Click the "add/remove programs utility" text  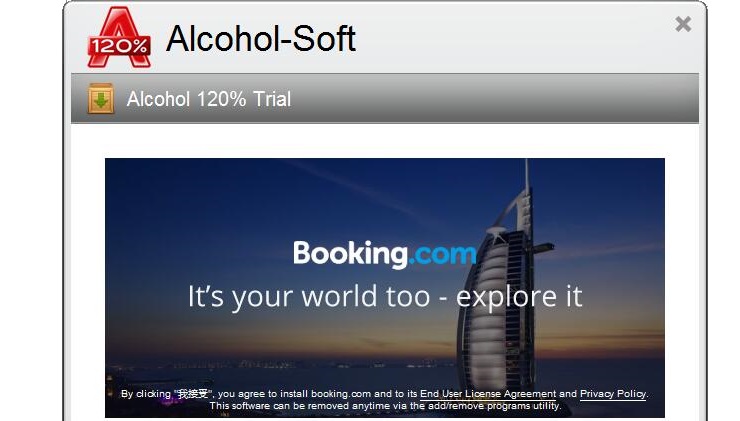click(x=494, y=406)
